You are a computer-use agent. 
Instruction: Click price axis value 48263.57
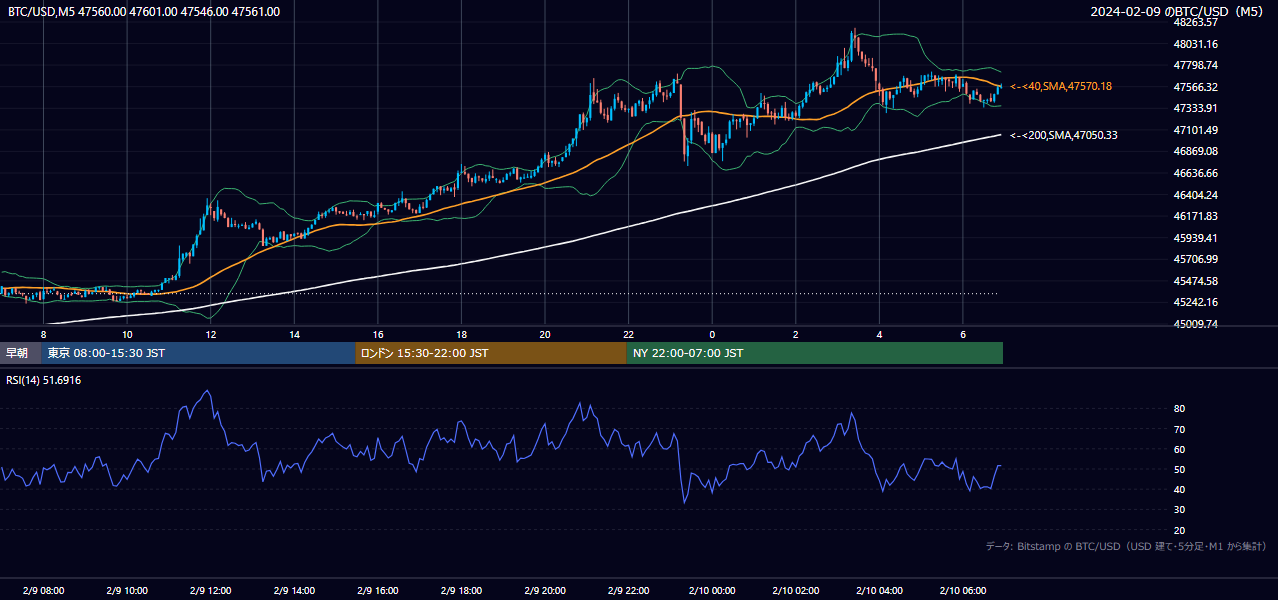pos(1195,22)
